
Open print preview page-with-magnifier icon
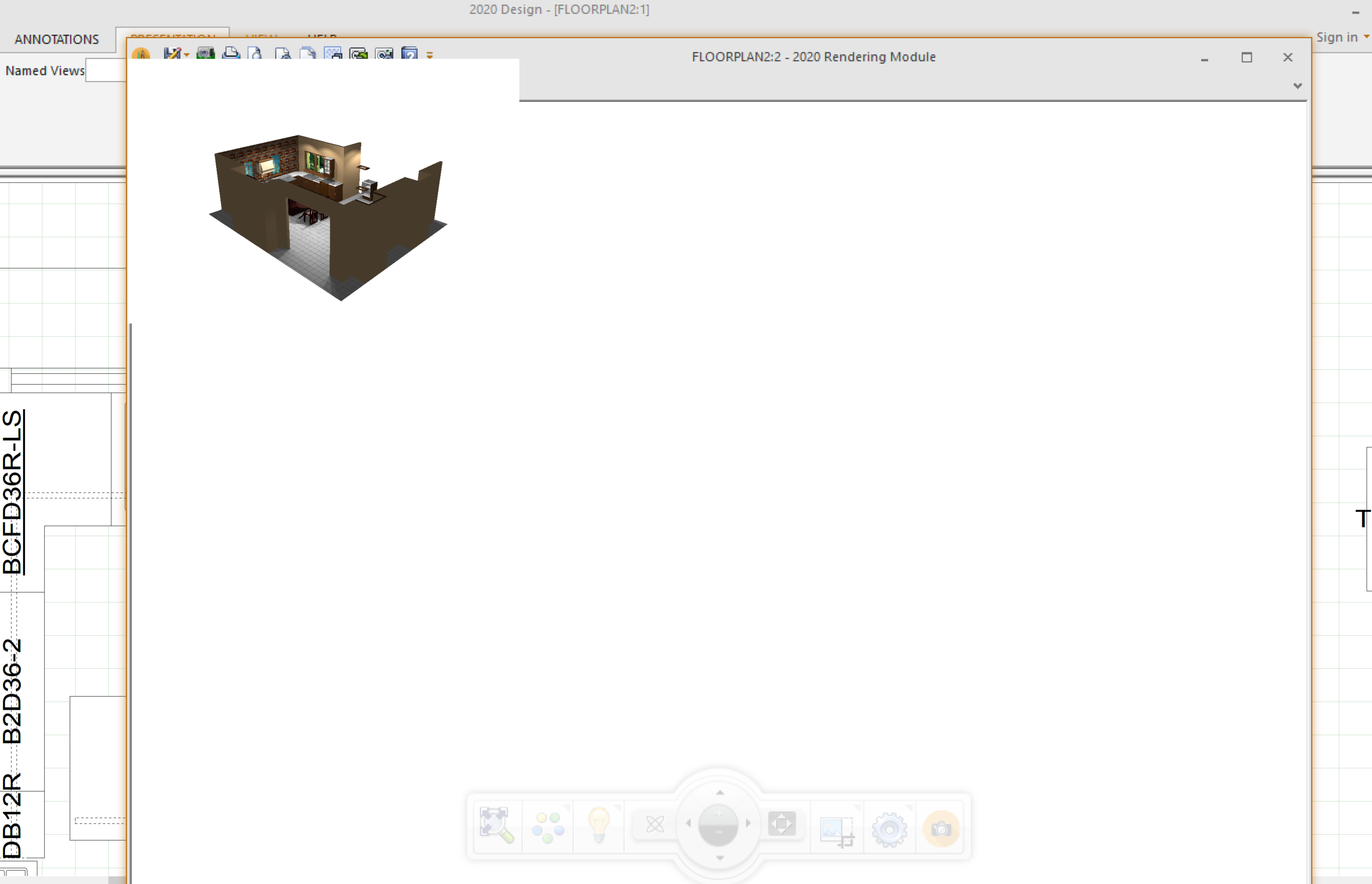(x=256, y=53)
